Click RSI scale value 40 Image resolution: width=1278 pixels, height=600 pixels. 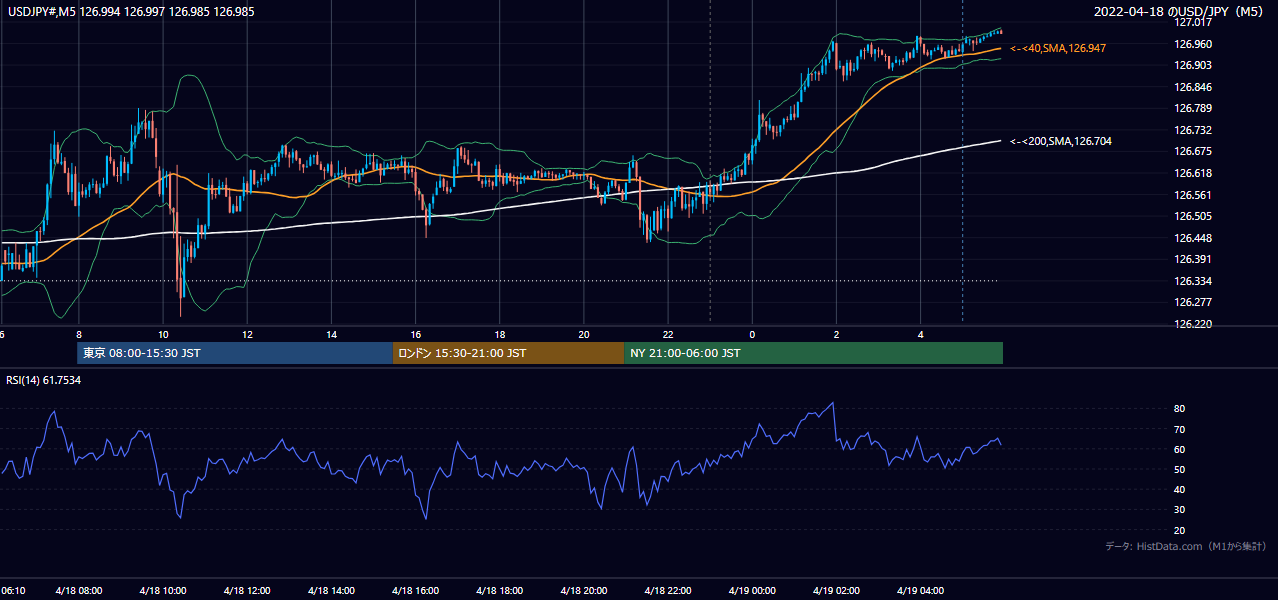tap(1179, 490)
